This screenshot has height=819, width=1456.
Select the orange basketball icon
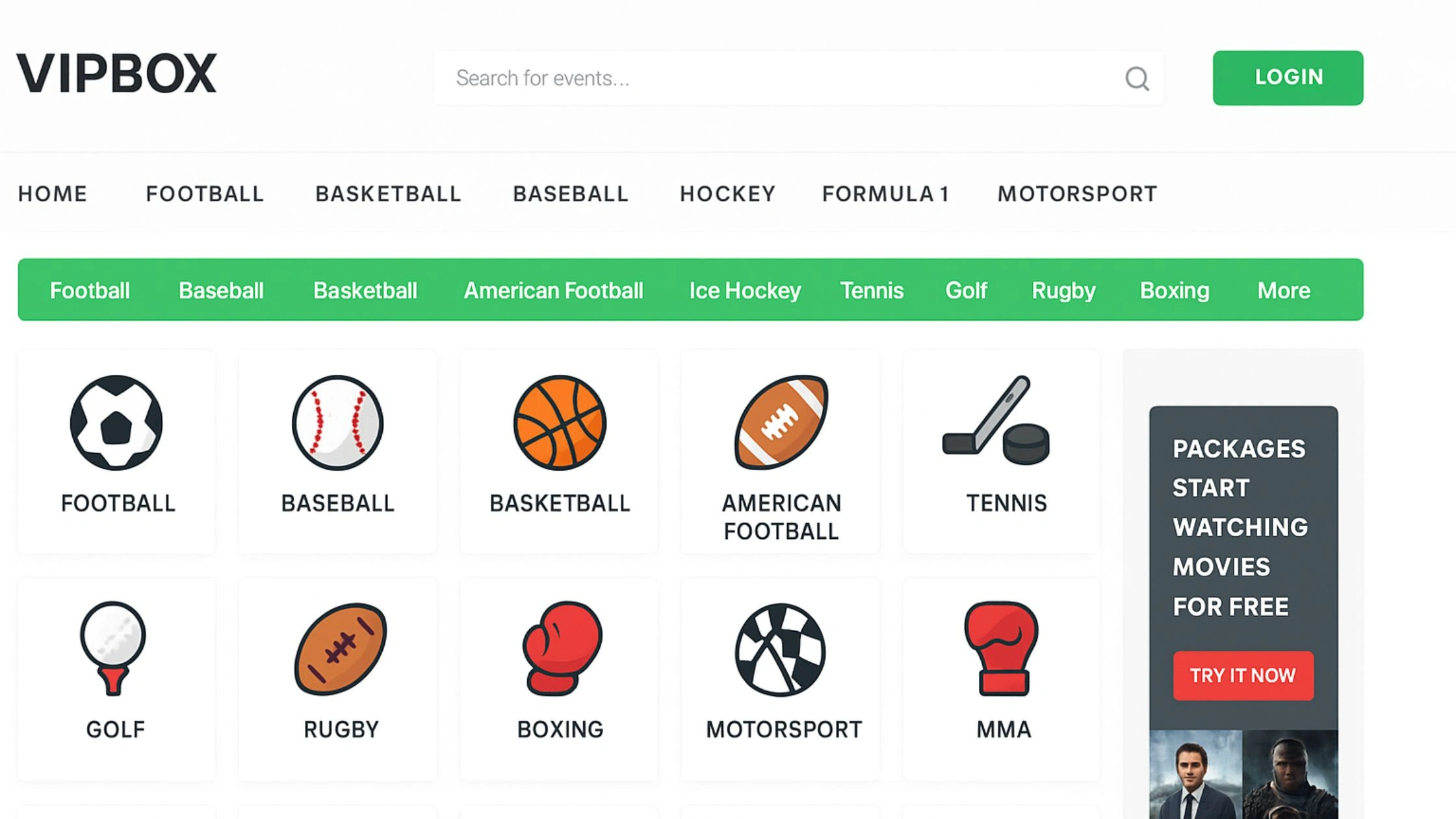tap(560, 422)
